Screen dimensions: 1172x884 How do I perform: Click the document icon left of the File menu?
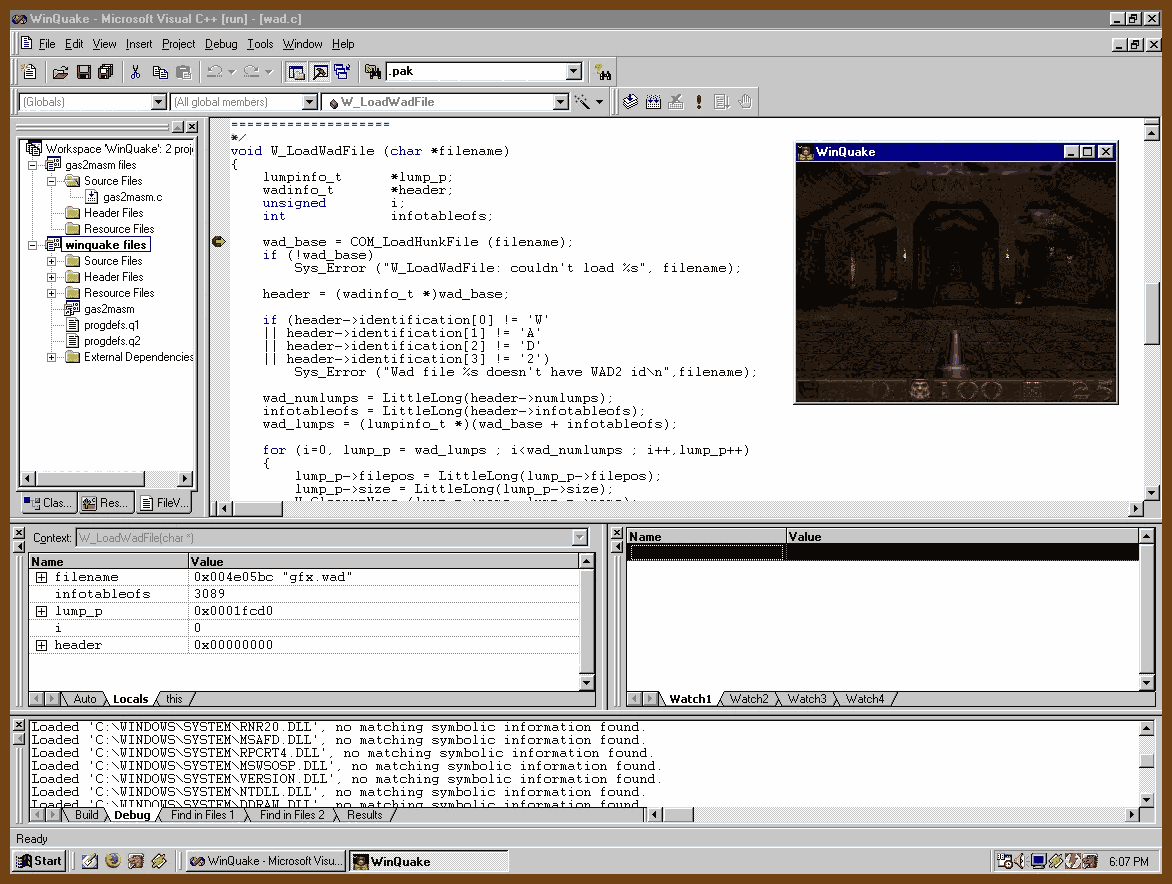27,43
